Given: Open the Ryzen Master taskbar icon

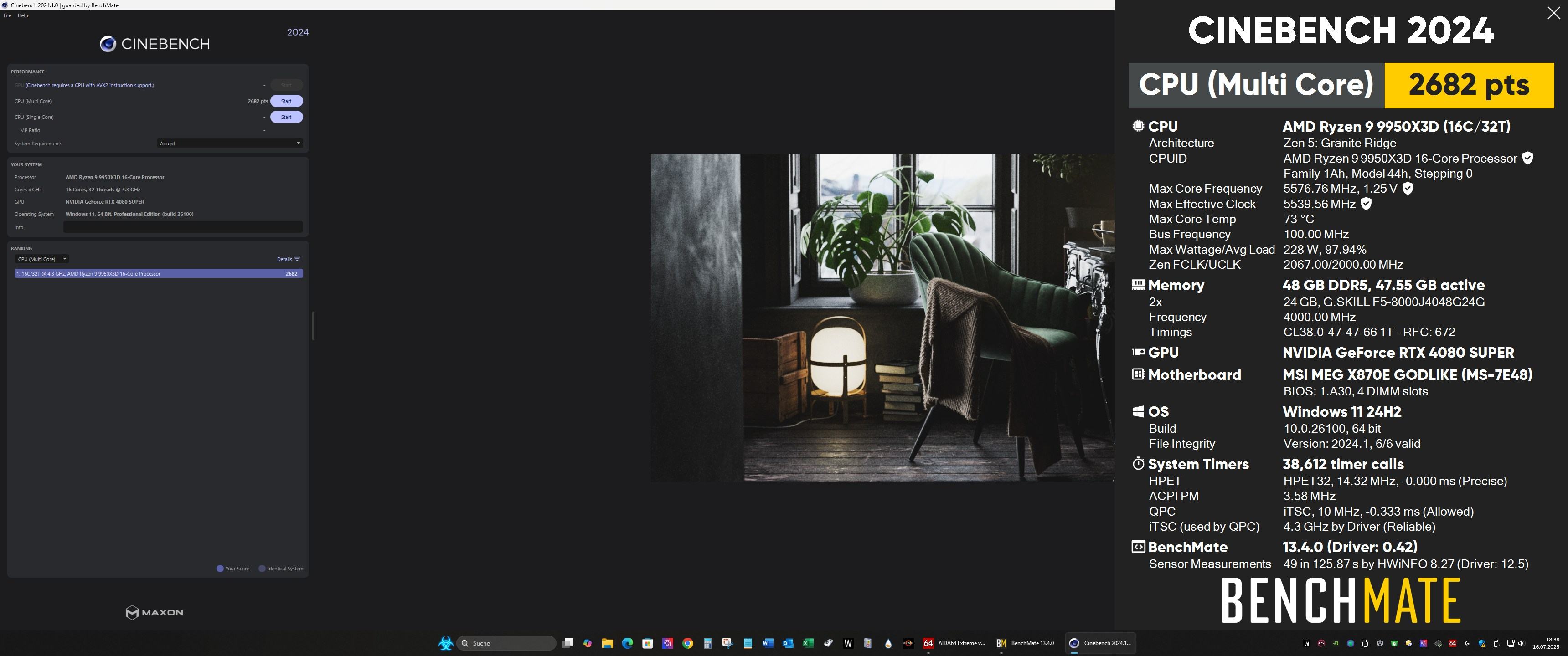Looking at the screenshot, I should pyautogui.click(x=908, y=643).
